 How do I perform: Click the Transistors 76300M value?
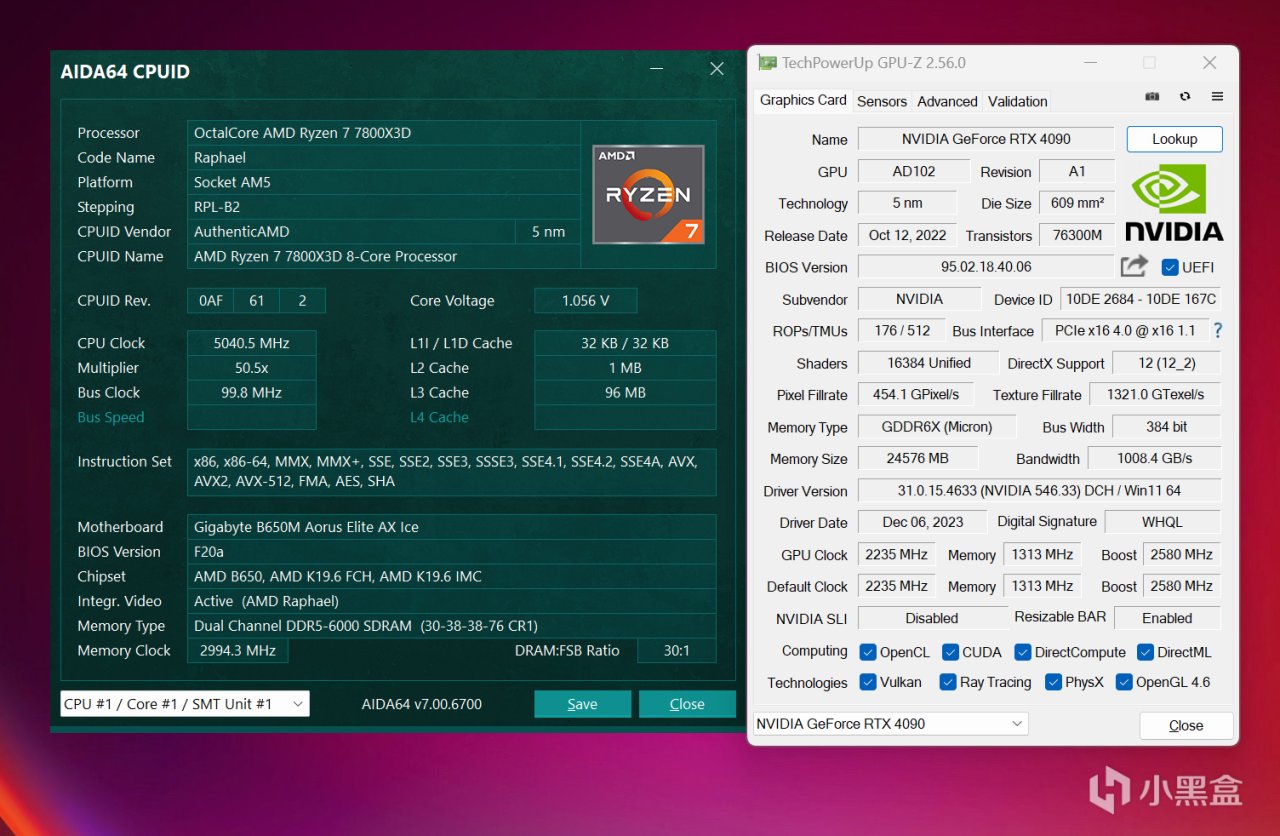tap(1077, 235)
